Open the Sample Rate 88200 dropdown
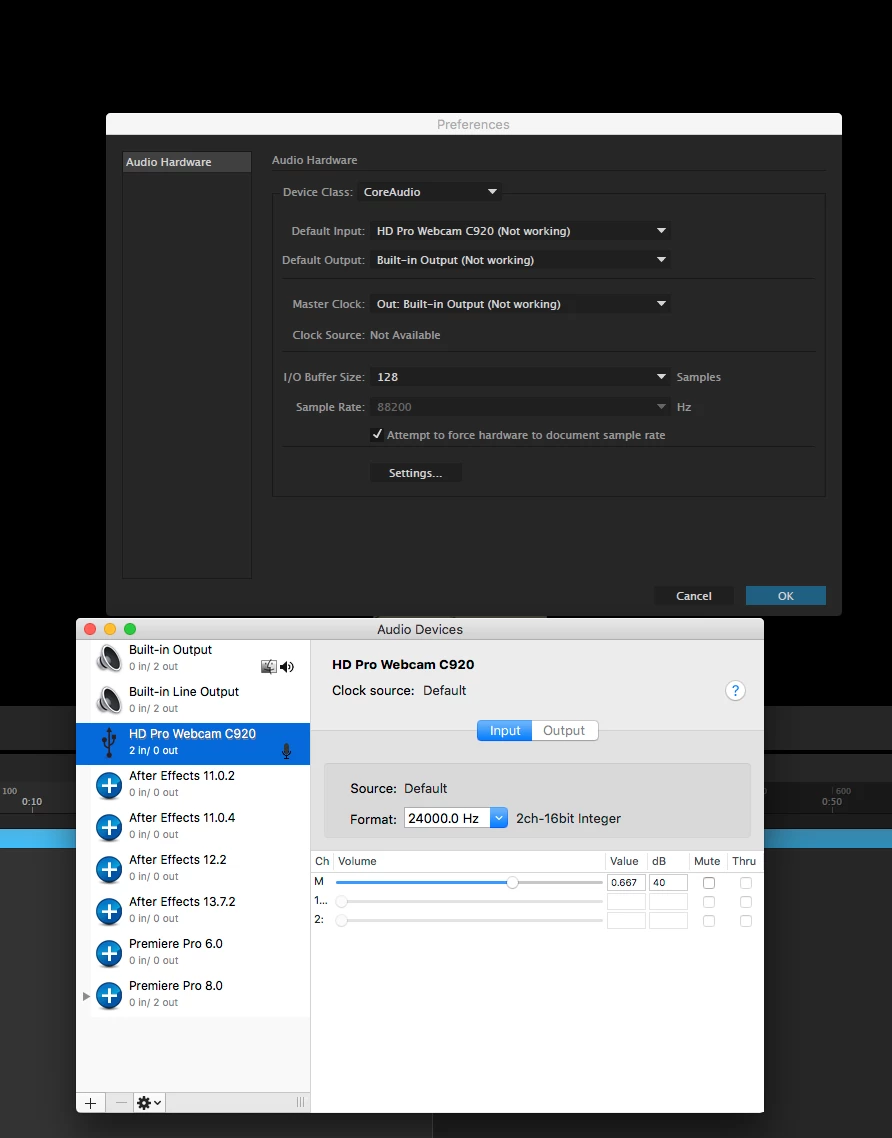 (x=520, y=407)
